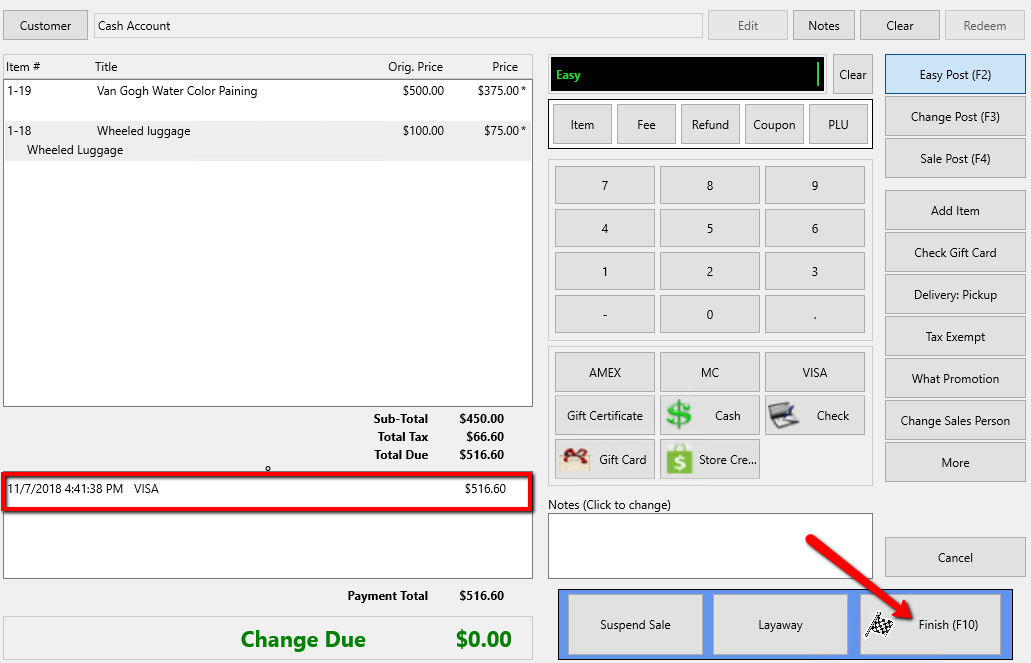This screenshot has width=1031, height=663.
Task: Tap keypad number 8
Action: pos(709,185)
